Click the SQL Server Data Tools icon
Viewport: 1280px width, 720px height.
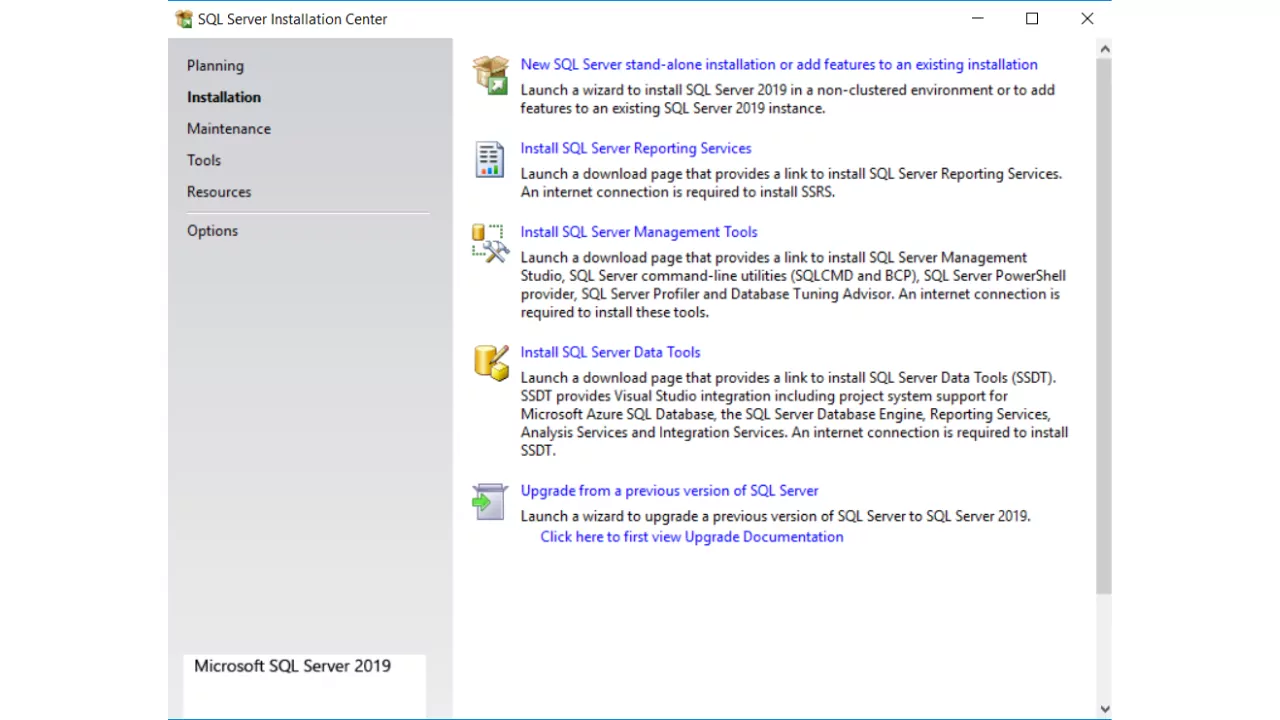491,362
